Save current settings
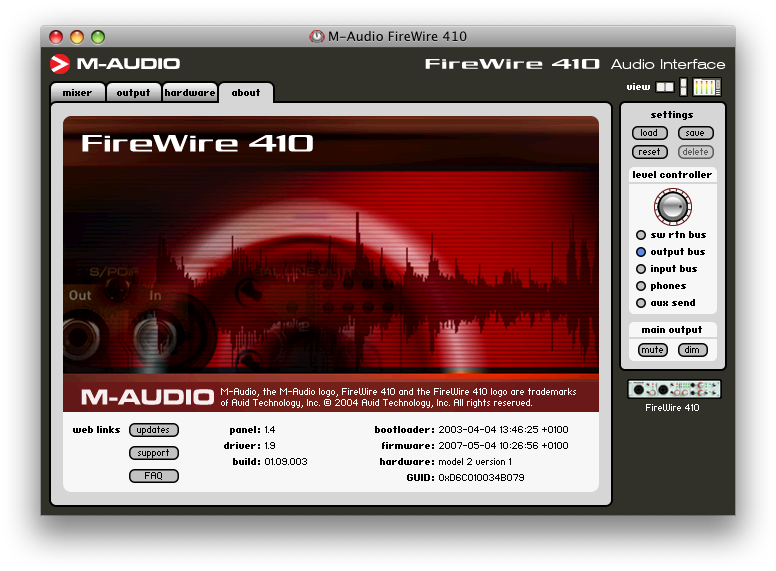Viewport: 776px width, 571px height. point(695,133)
